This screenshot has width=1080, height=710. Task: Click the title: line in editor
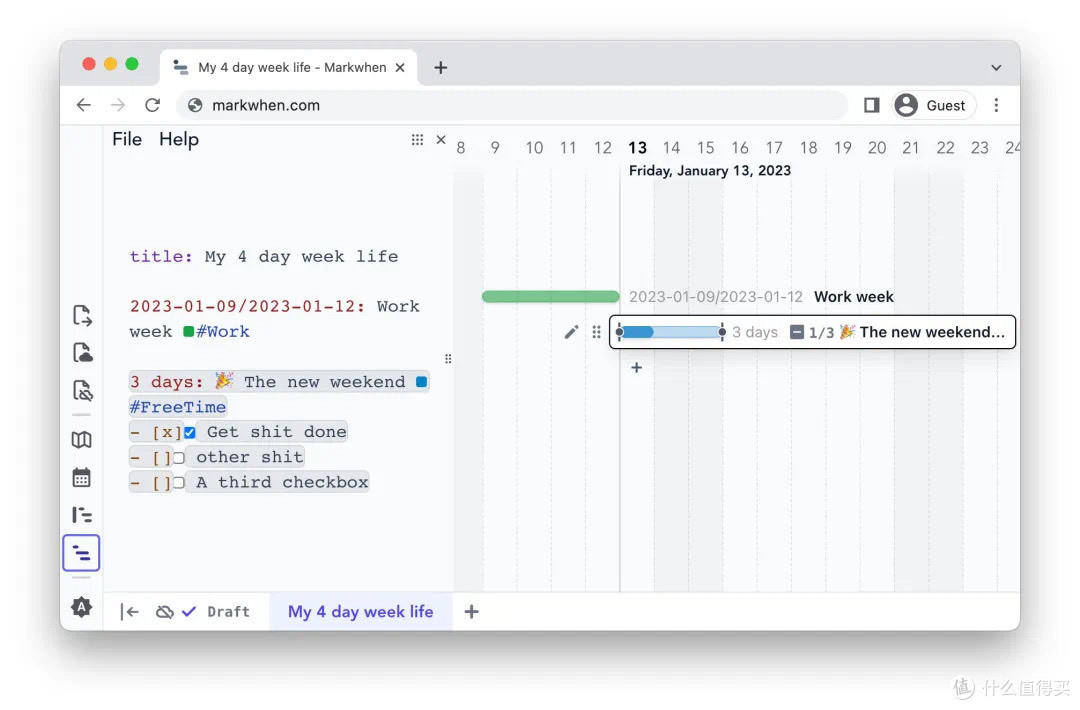(264, 256)
